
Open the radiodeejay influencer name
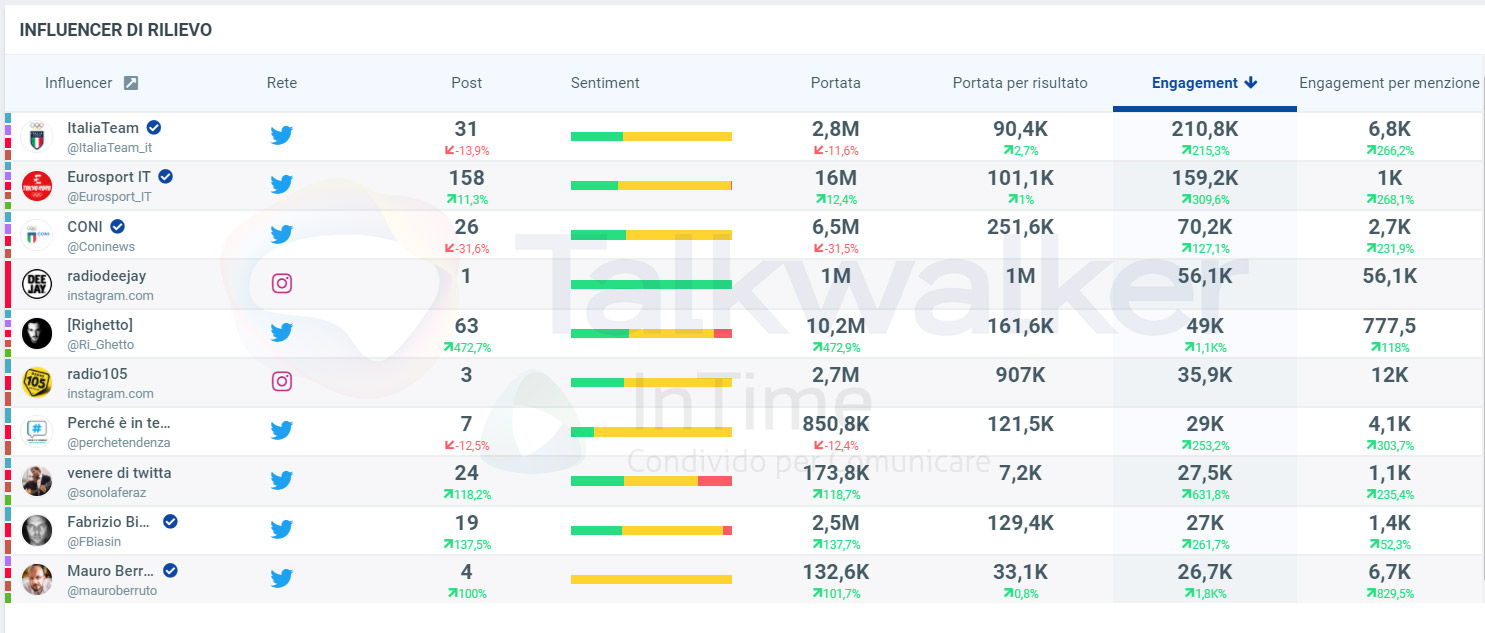point(107,276)
